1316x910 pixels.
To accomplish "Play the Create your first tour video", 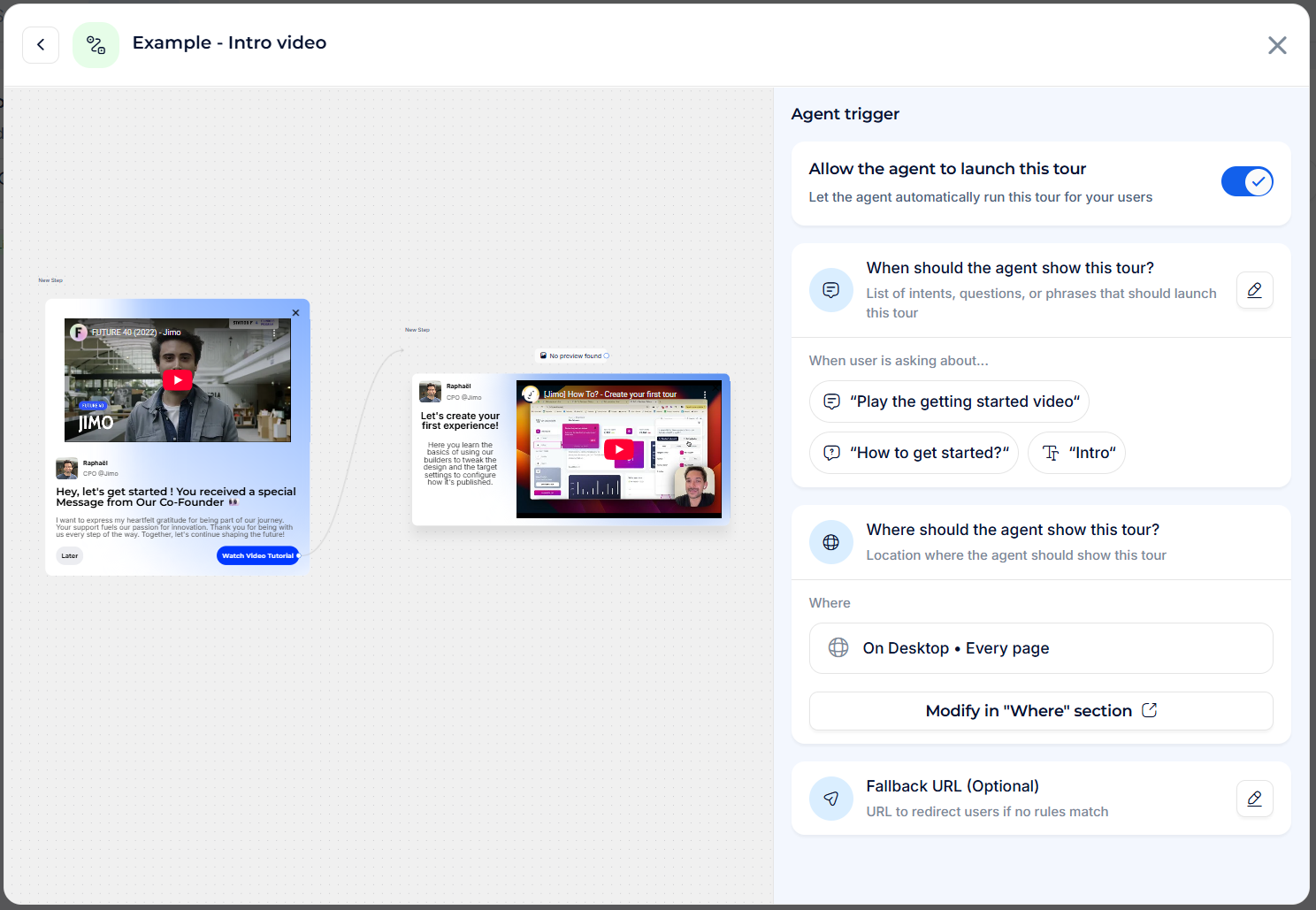I will click(x=618, y=449).
